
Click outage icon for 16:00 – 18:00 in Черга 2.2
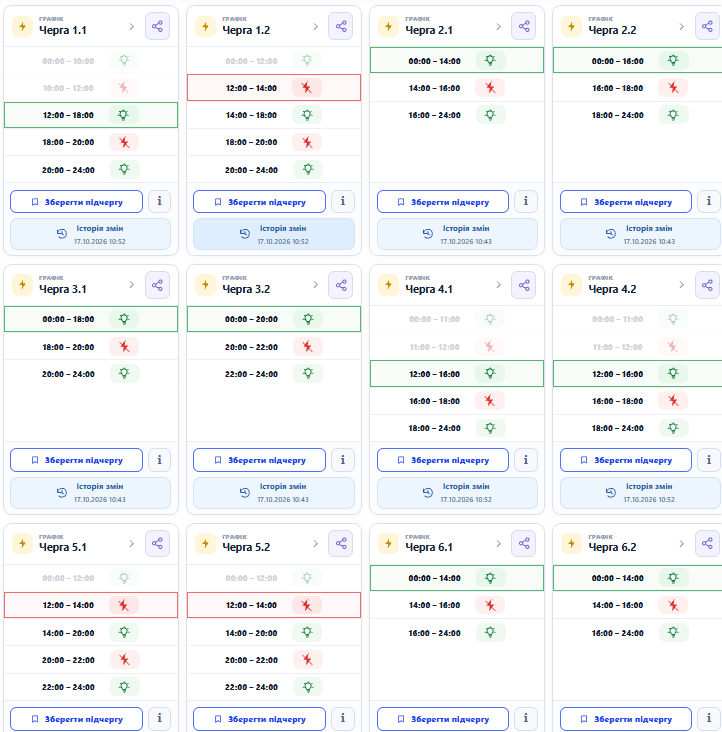pos(673,87)
